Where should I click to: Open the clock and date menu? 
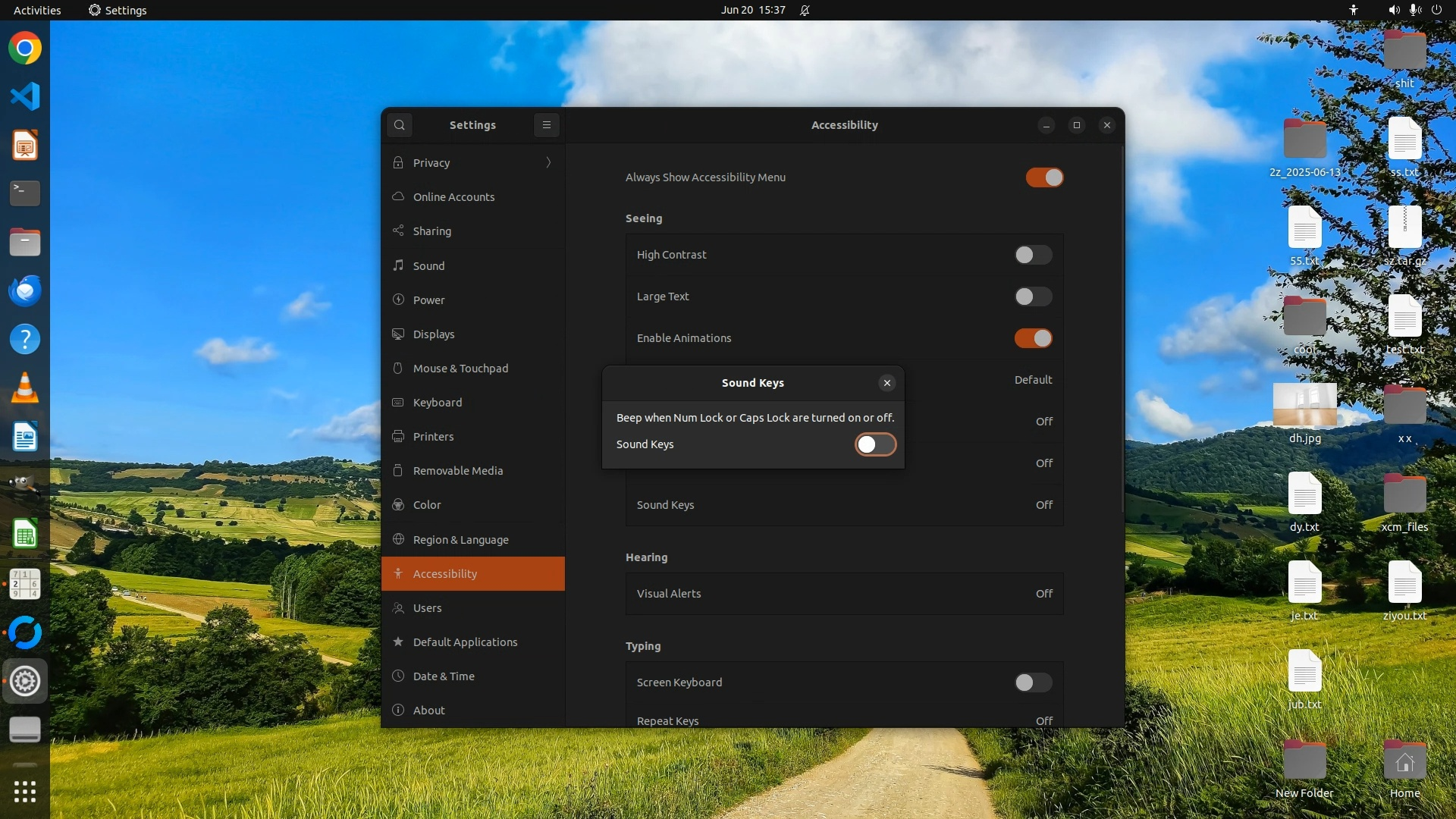753,10
